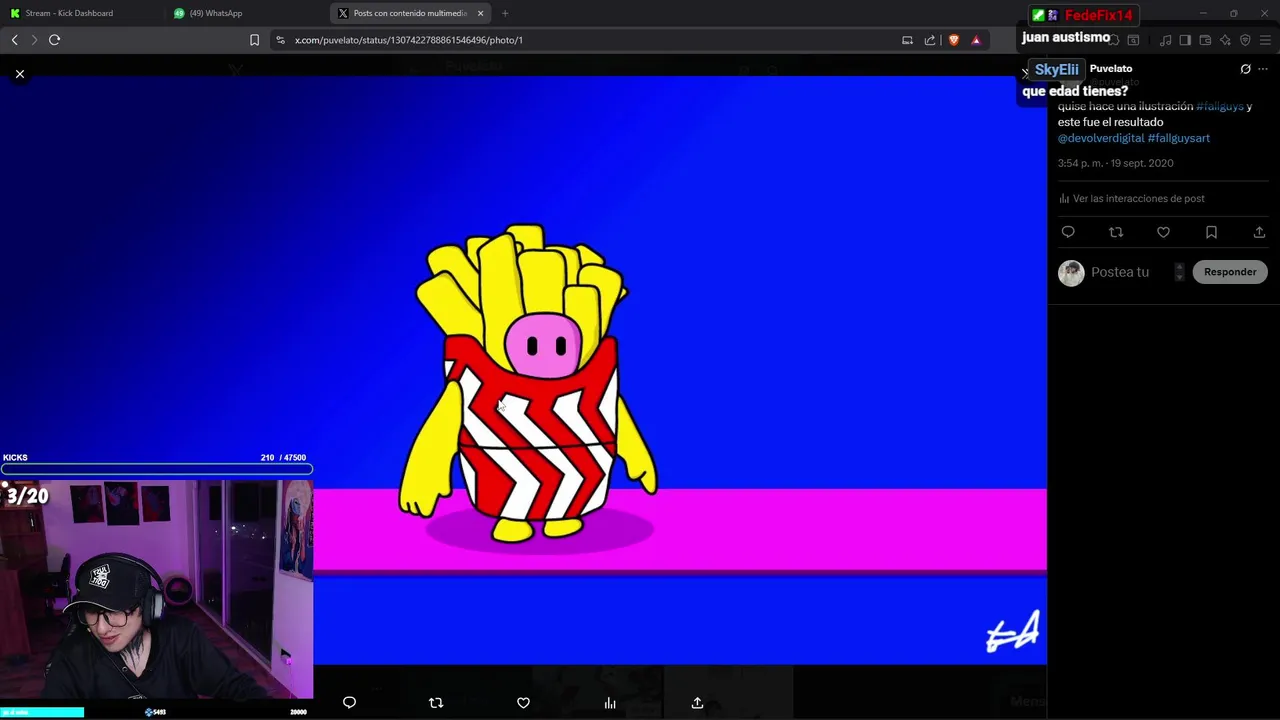The height and width of the screenshot is (720, 1280).
Task: Close the X posts tab
Action: (481, 13)
